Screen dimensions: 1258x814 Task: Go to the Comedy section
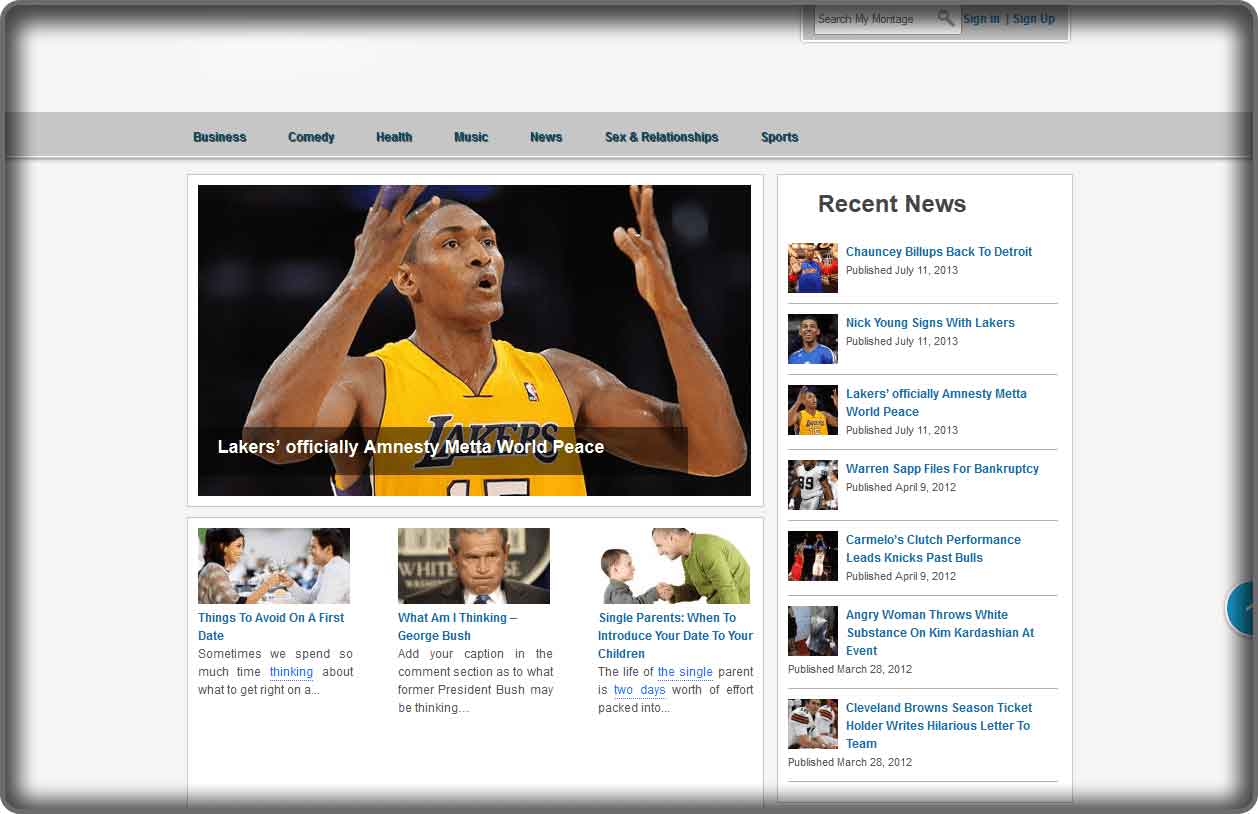point(311,137)
